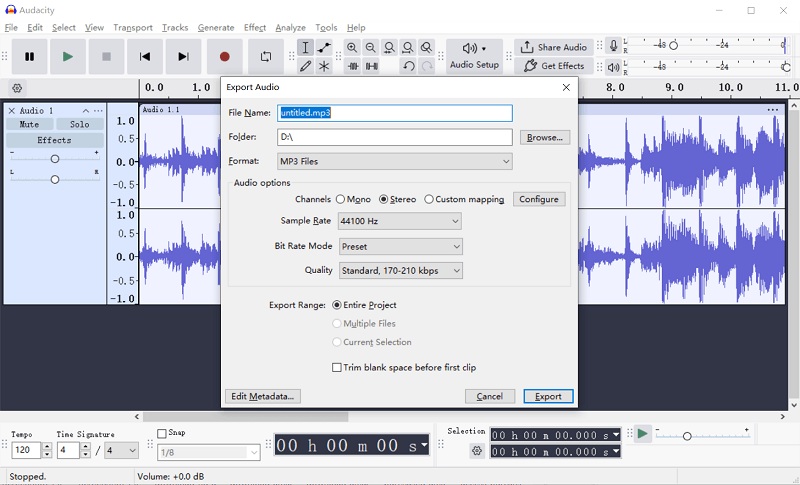Open the Edit menu

(35, 28)
